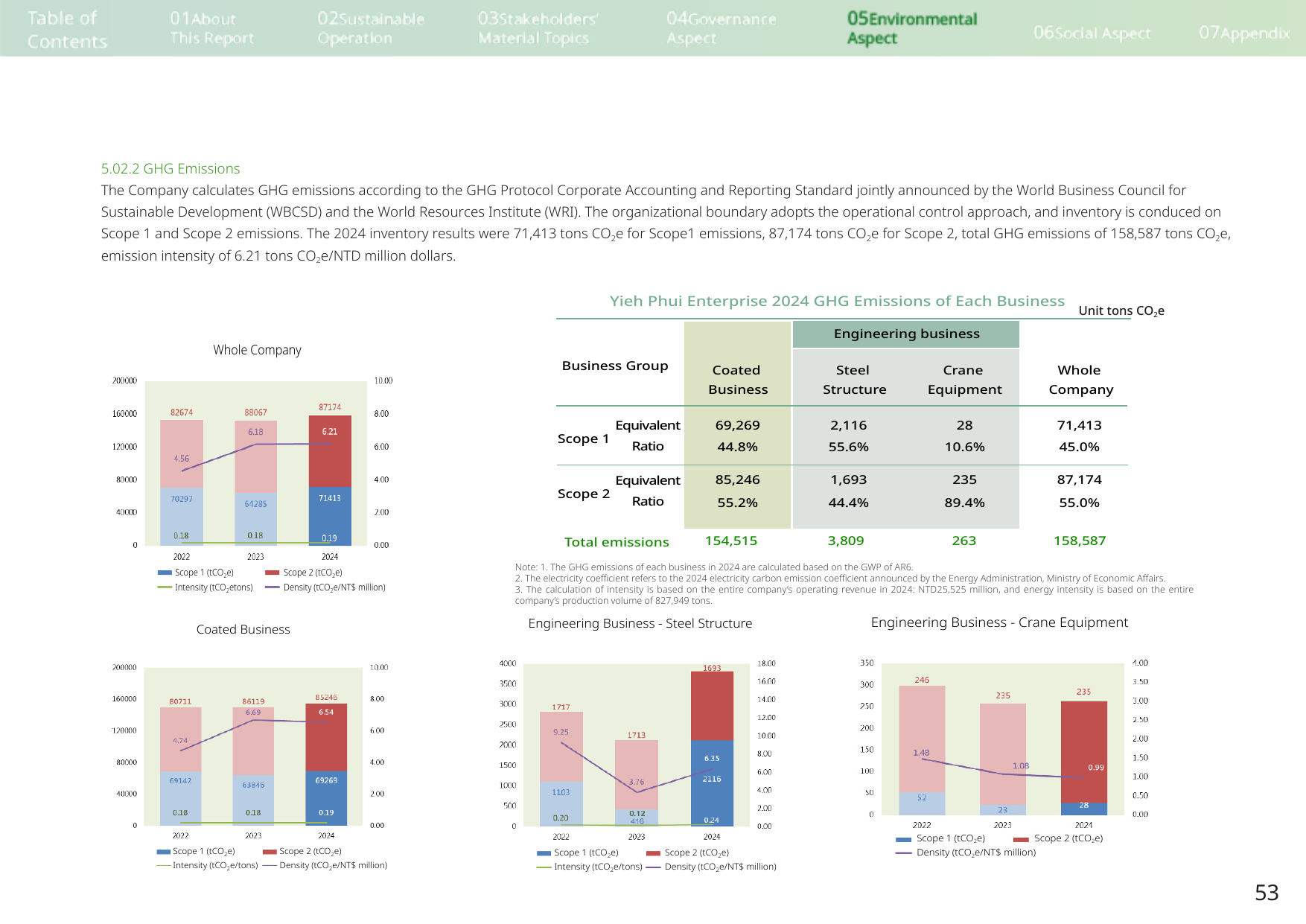Image resolution: width=1306 pixels, height=924 pixels.
Task: Select the 9.25 label in Steel Structure chart
Action: pos(561,732)
